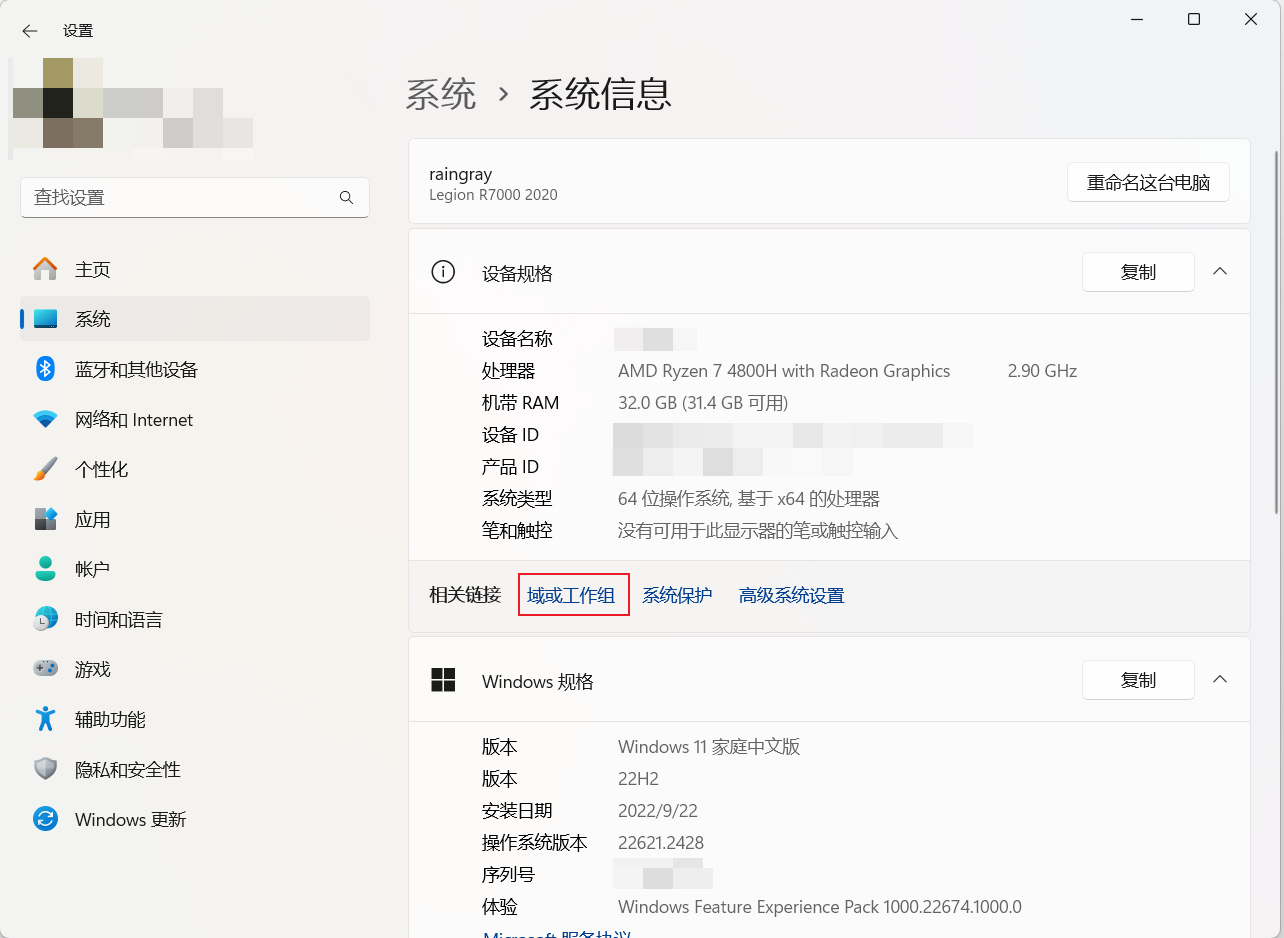Go back using the arrow icon
This screenshot has width=1284, height=938.
(x=30, y=31)
